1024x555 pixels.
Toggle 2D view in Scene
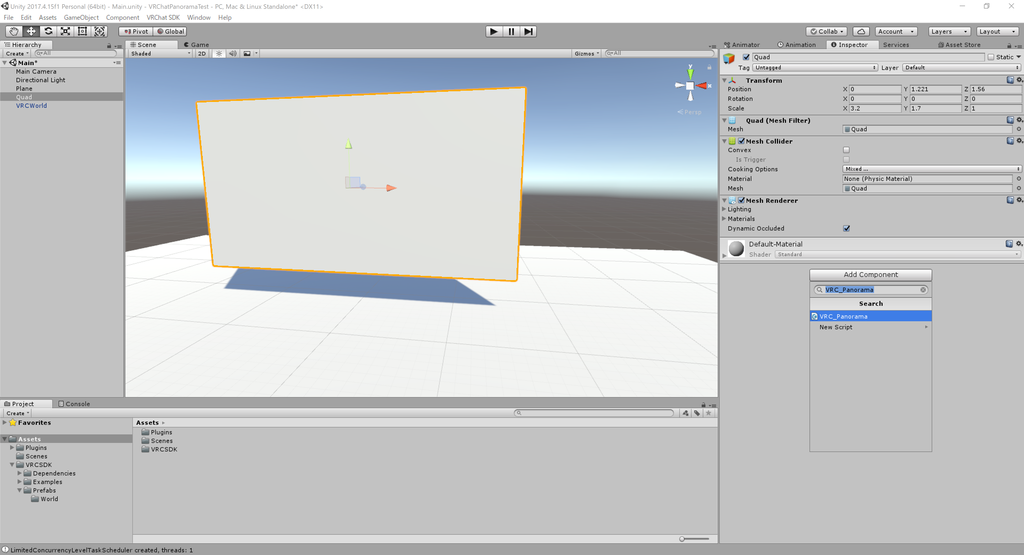click(202, 54)
